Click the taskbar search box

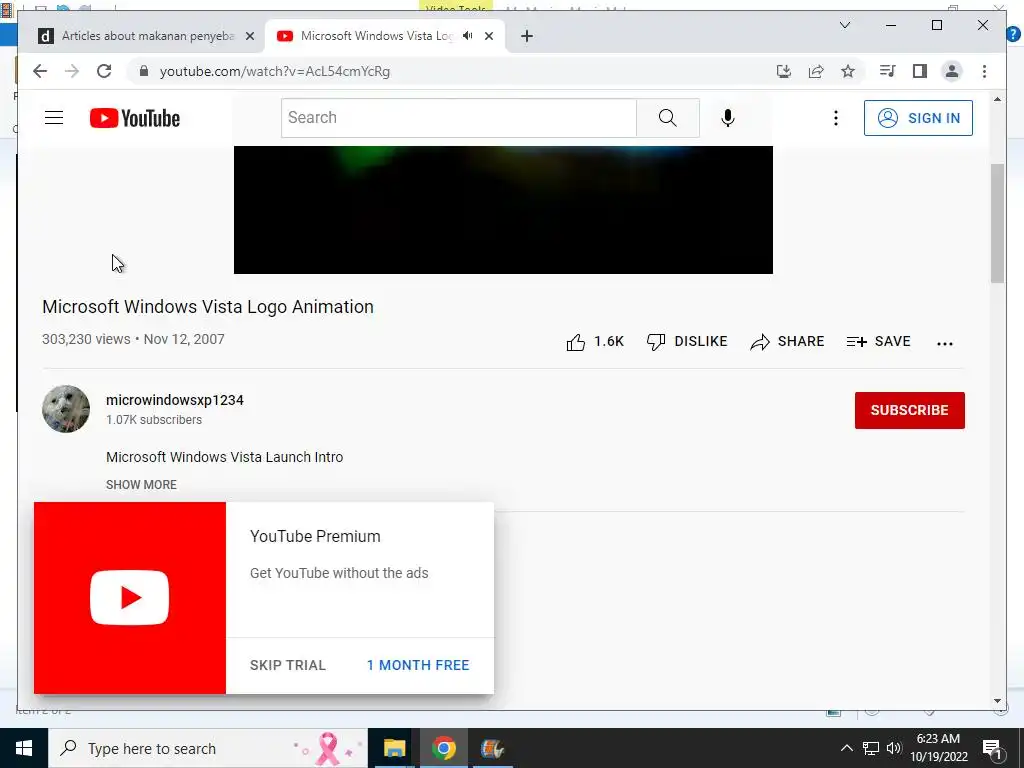tap(208, 748)
